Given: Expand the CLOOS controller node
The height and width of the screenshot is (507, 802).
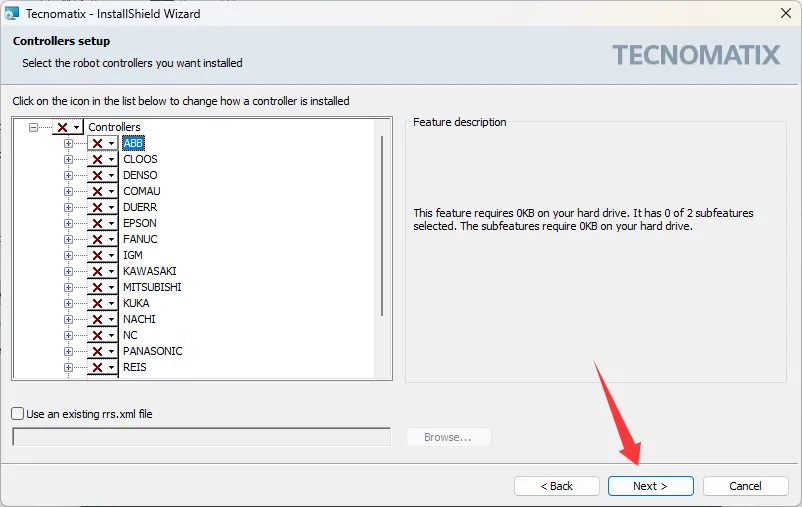Looking at the screenshot, I should coord(69,159).
